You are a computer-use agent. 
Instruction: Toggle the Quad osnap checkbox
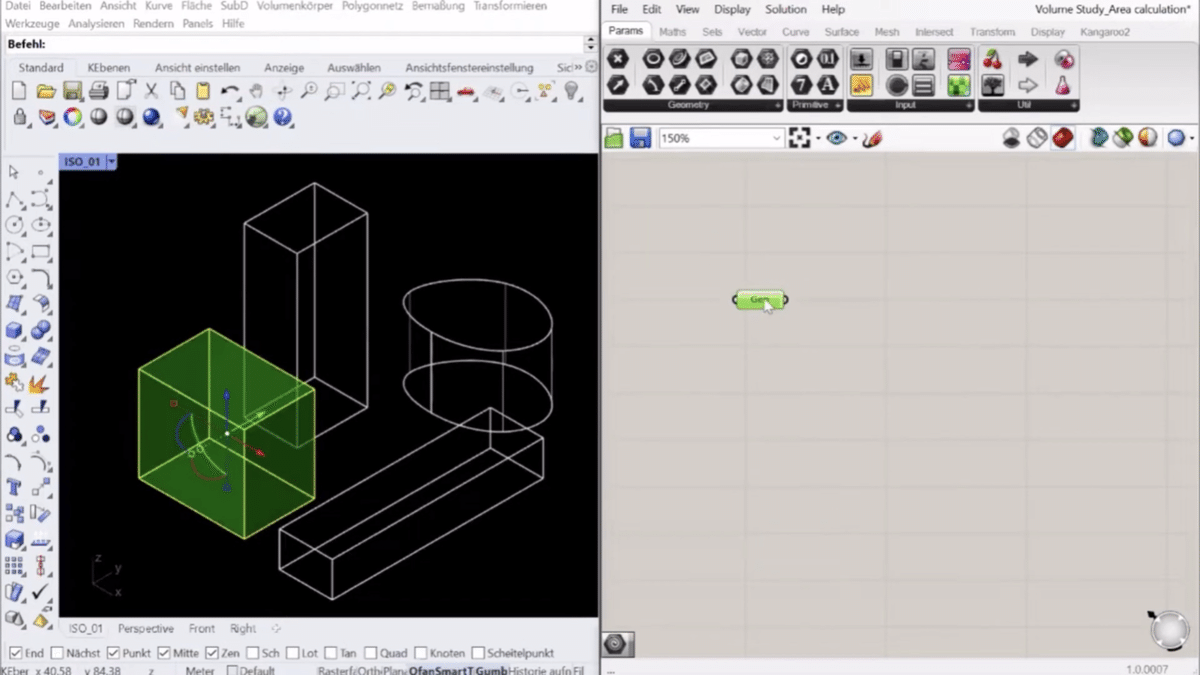point(371,653)
